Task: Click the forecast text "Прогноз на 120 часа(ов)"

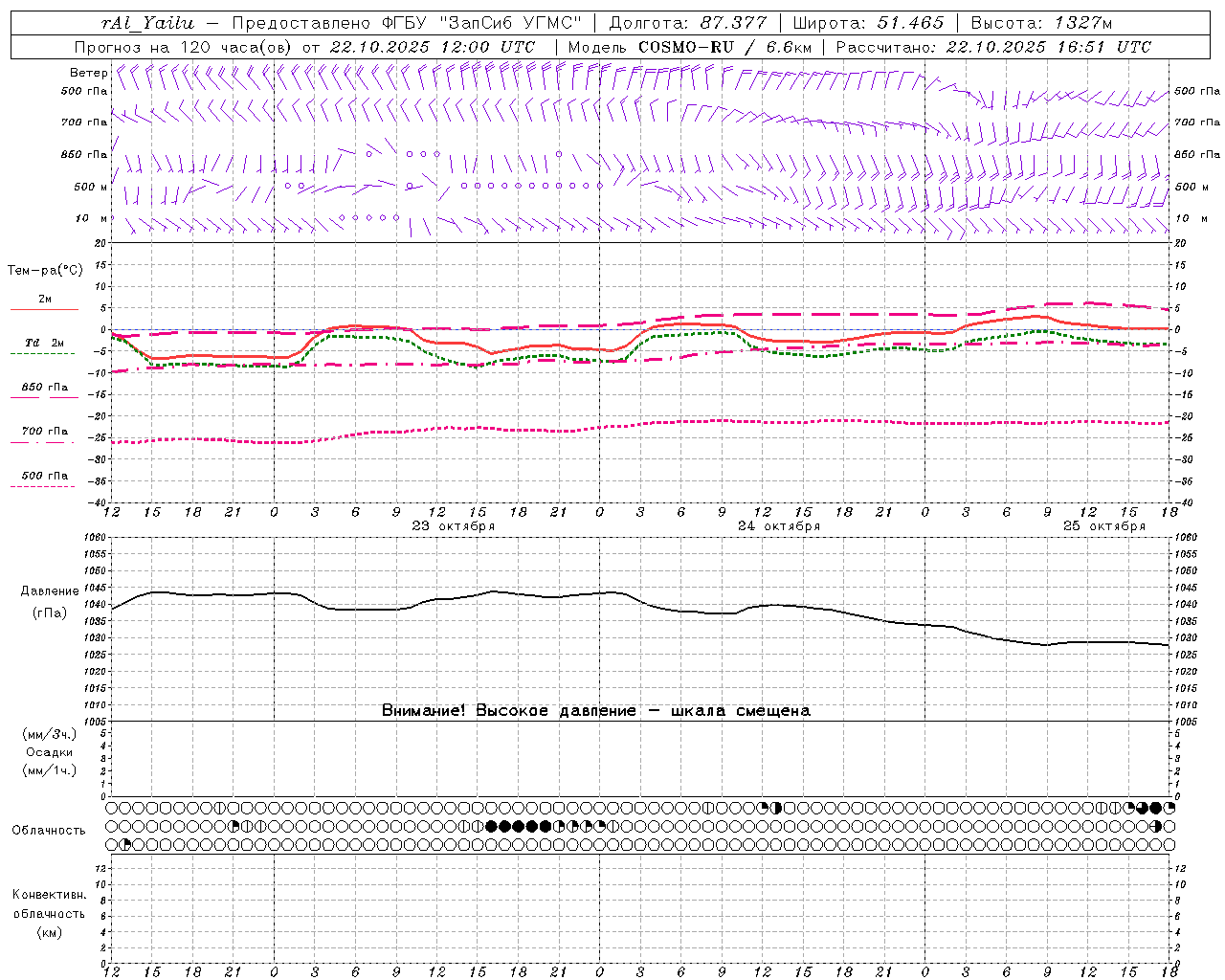Action: click(184, 47)
